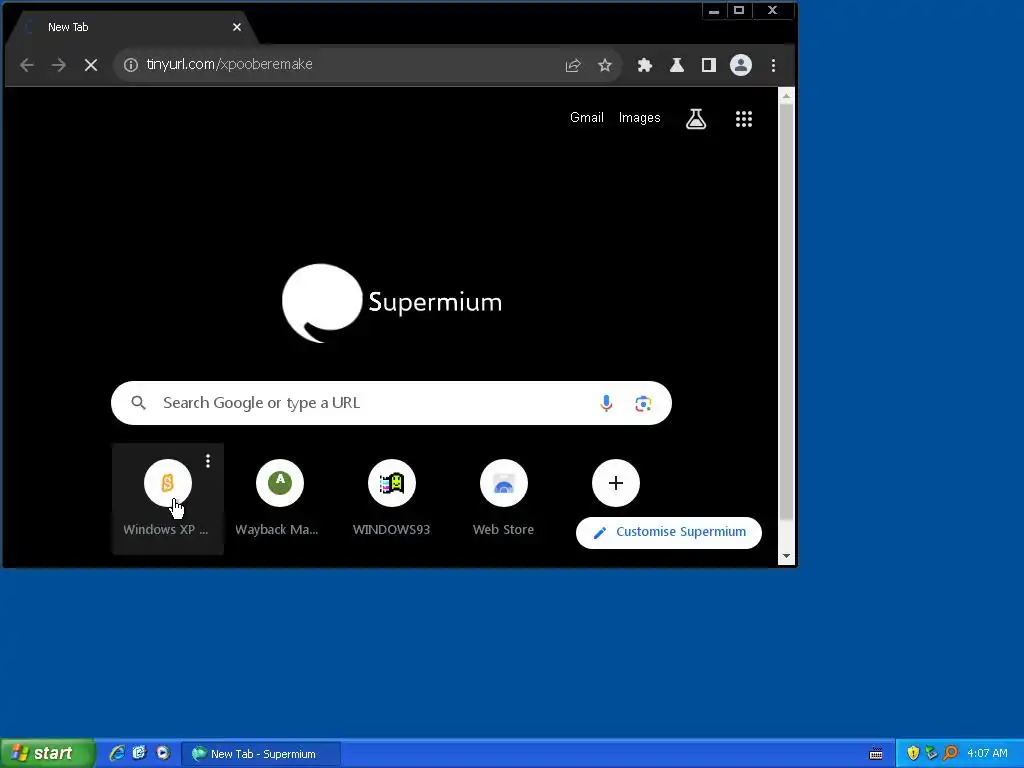This screenshot has height=768, width=1024.
Task: Launch Windows Media Player from Quick Launch
Action: point(163,753)
